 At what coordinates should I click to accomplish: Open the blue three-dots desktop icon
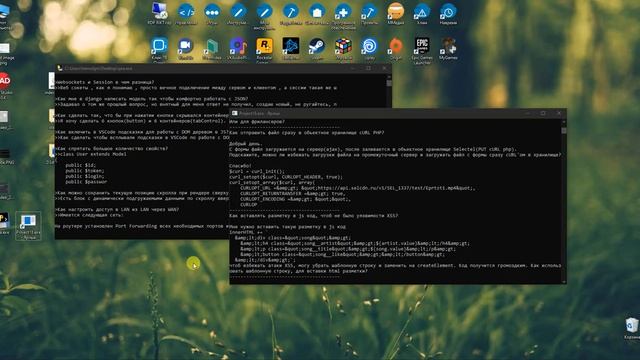212,12
